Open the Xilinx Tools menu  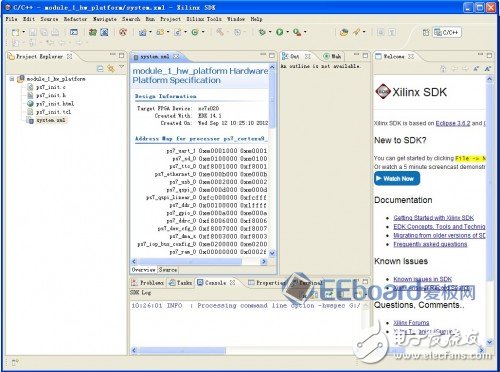204,19
